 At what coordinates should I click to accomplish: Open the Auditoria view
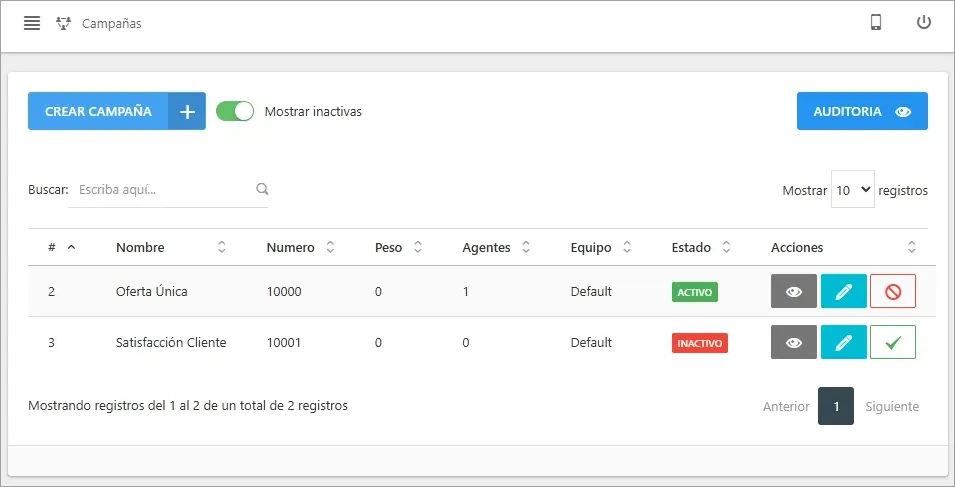click(862, 111)
